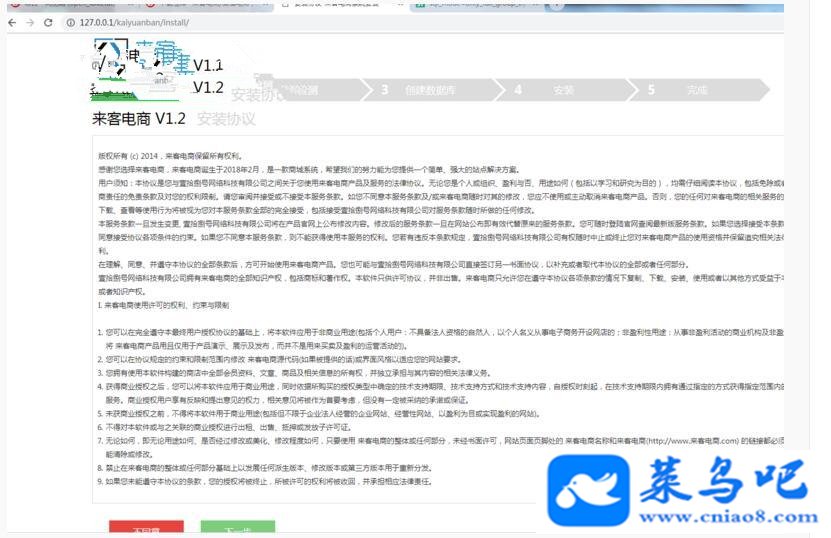Click clause 7 beginning 无论如何
Screen dimensions: 831x538
click(441, 447)
